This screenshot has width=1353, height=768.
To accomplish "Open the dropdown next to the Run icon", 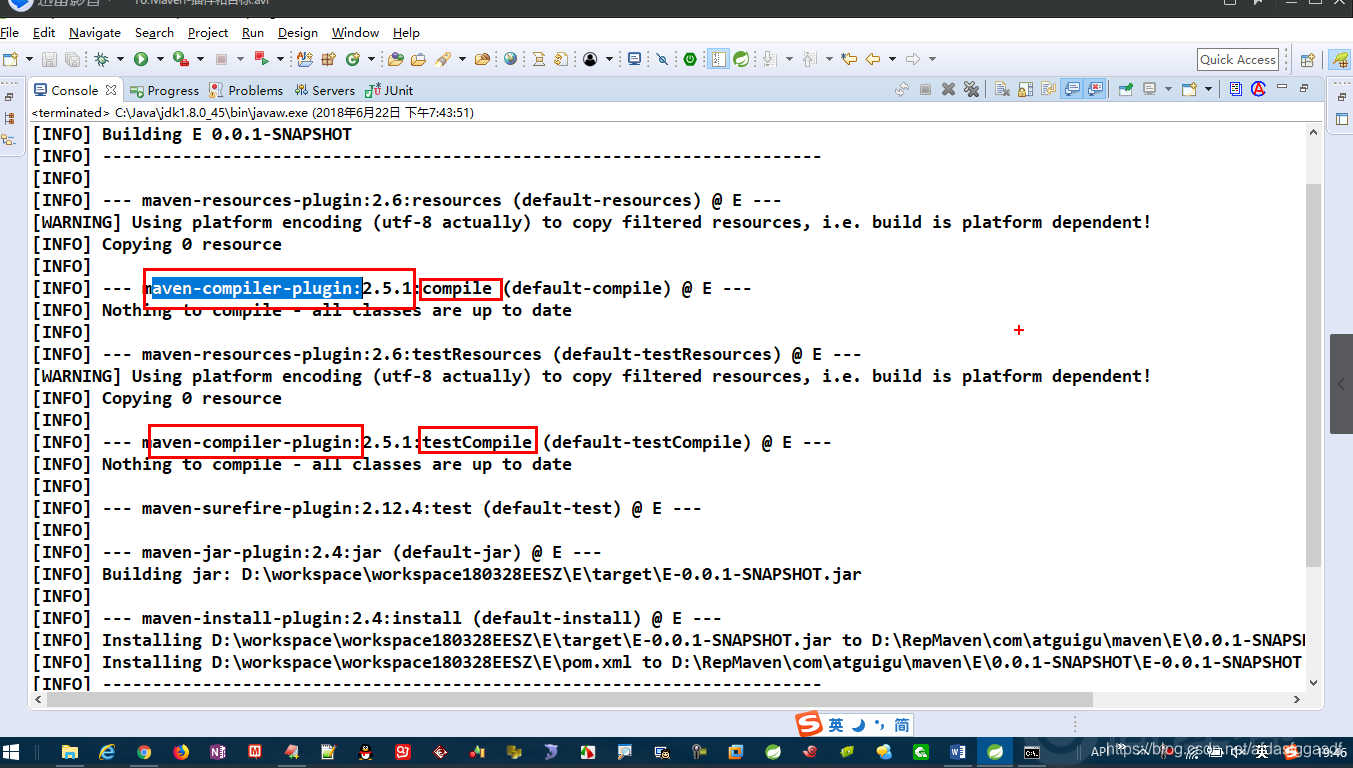I will click(x=159, y=59).
